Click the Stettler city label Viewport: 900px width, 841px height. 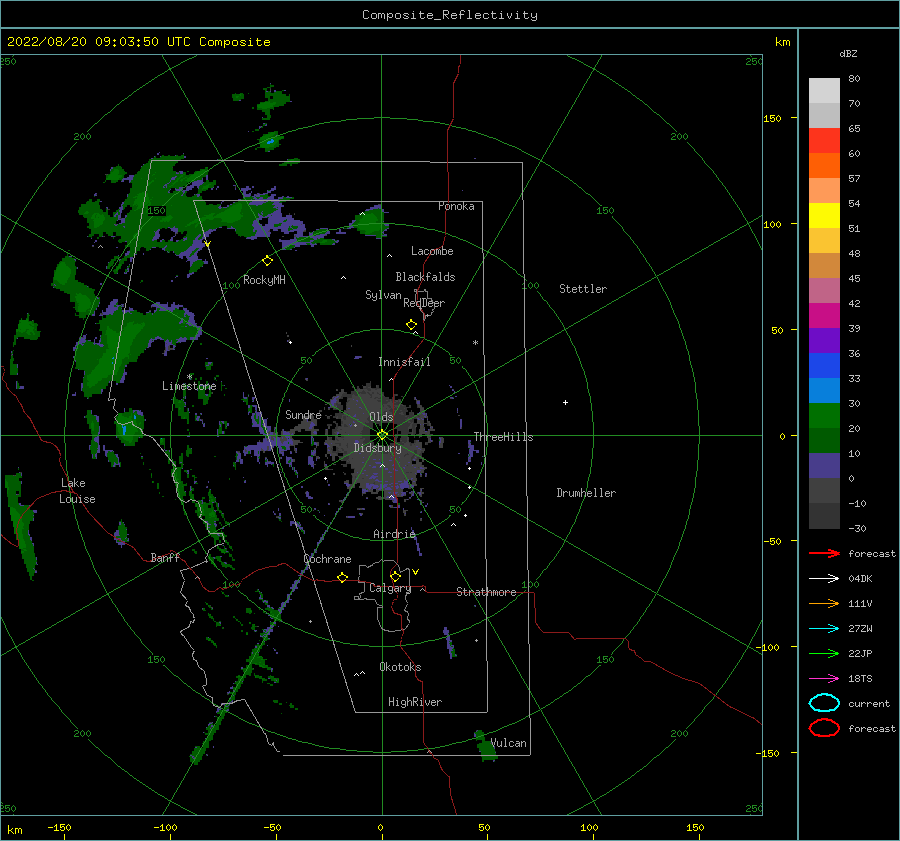[x=583, y=289]
